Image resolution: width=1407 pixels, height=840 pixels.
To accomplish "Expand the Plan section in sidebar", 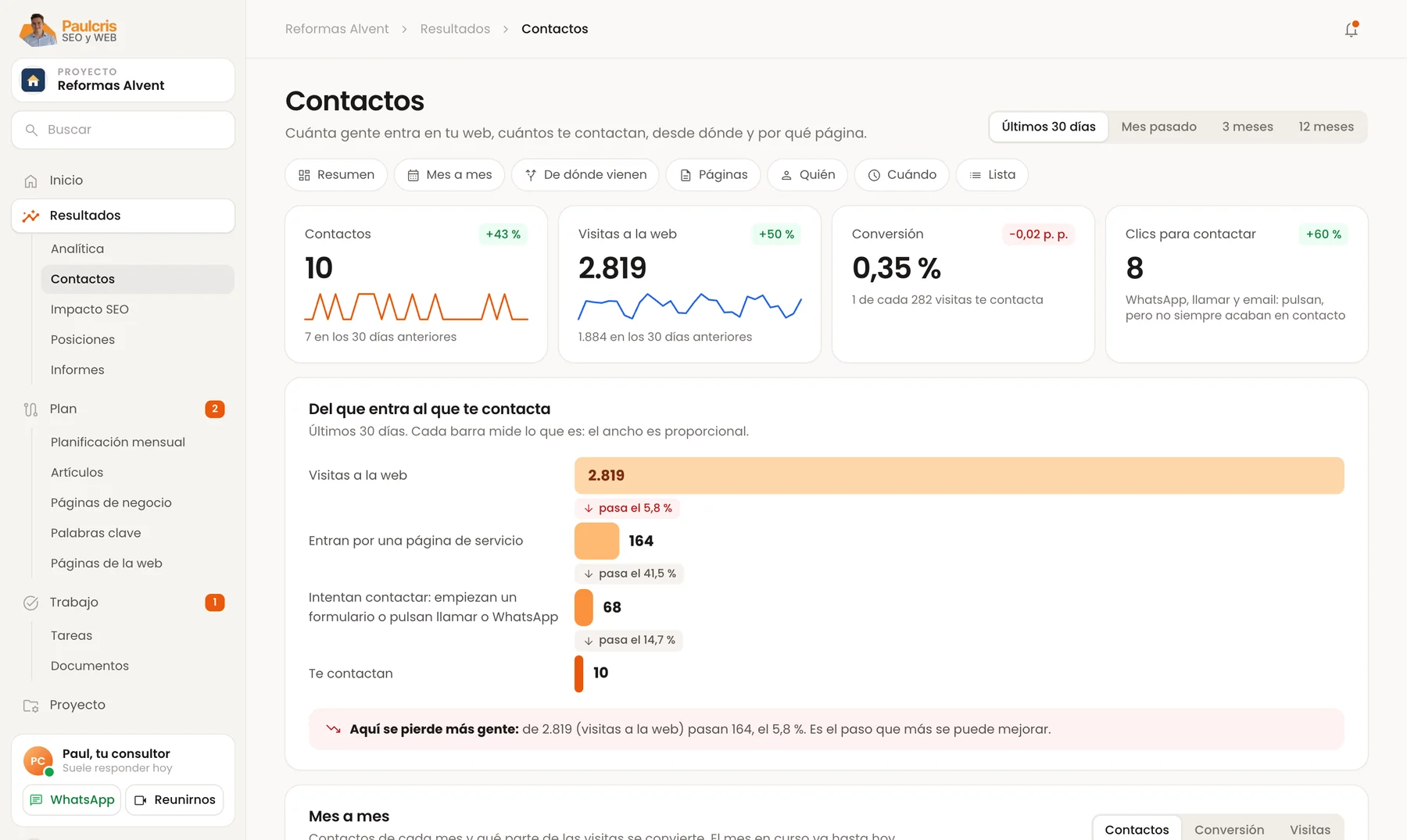I will tap(124, 409).
